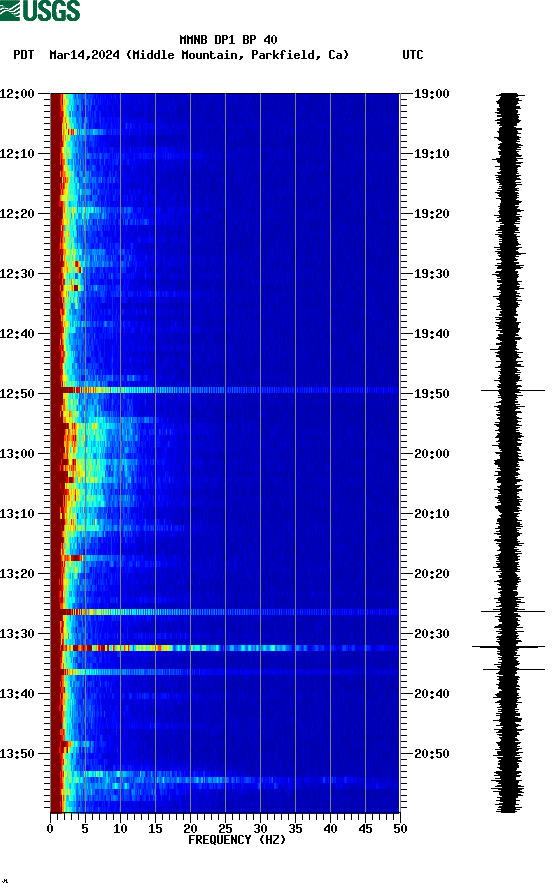The width and height of the screenshot is (552, 892).
Task: Click '(Middle Mountain, Parkfield, Ca)' location text
Action: coord(237,55)
